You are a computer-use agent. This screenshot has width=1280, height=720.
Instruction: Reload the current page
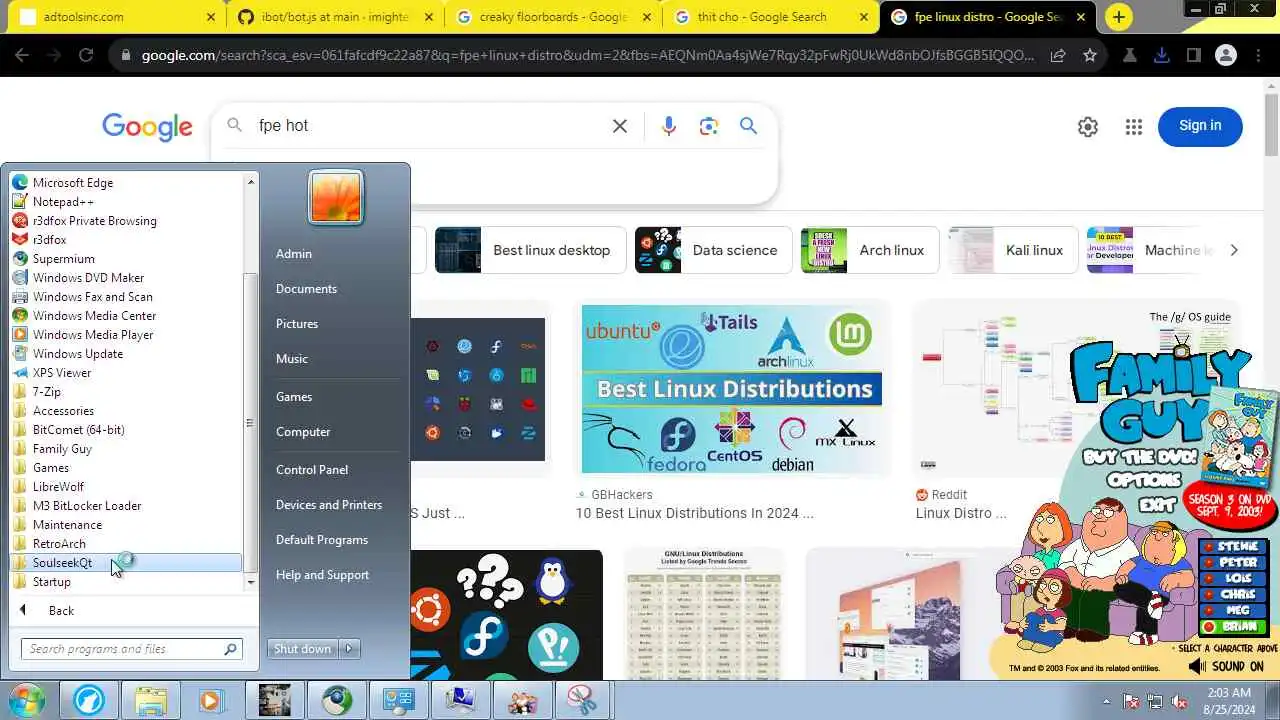pyautogui.click(x=86, y=56)
